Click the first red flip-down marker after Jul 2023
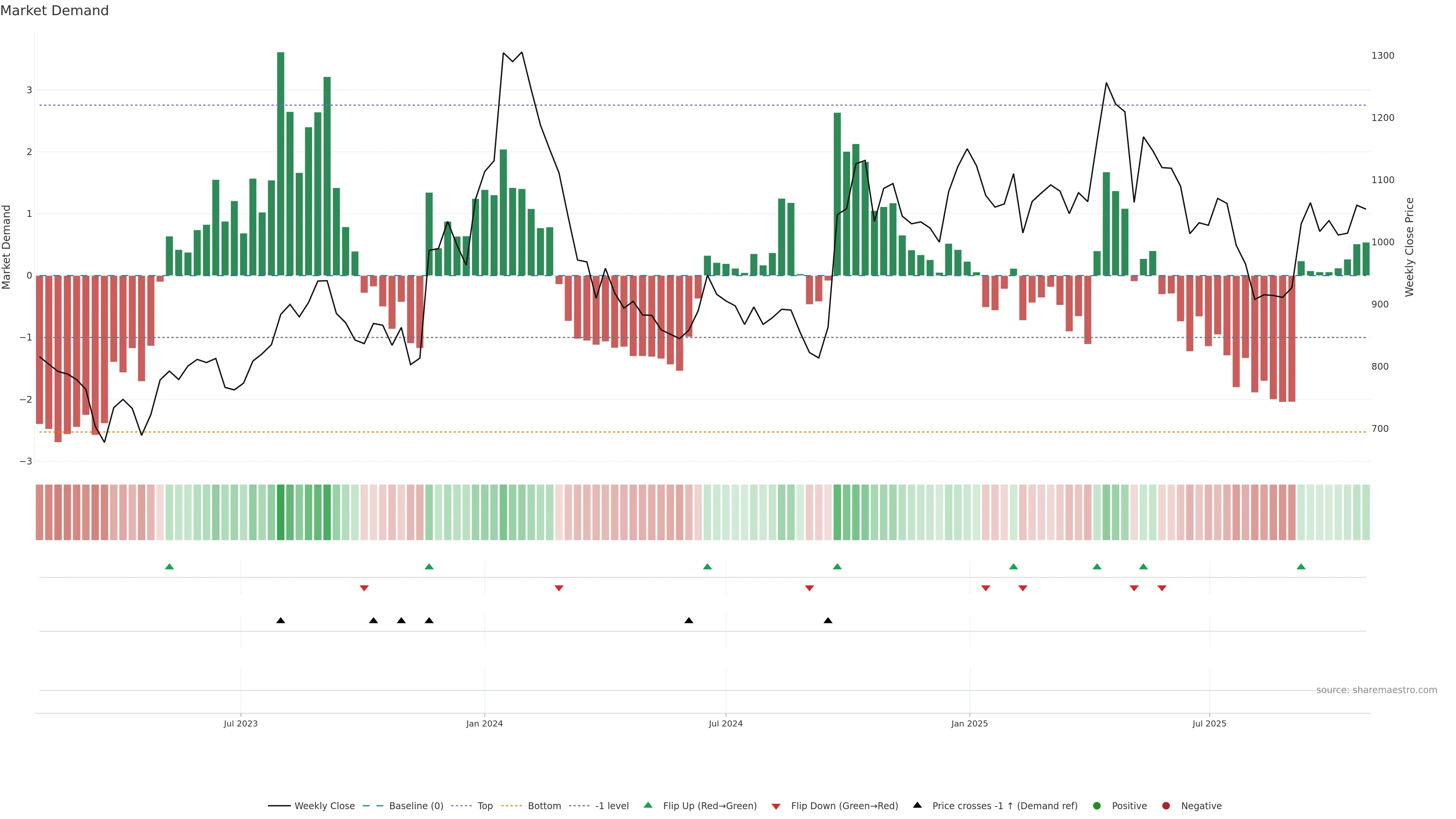This screenshot has width=1456, height=819. coord(364,588)
